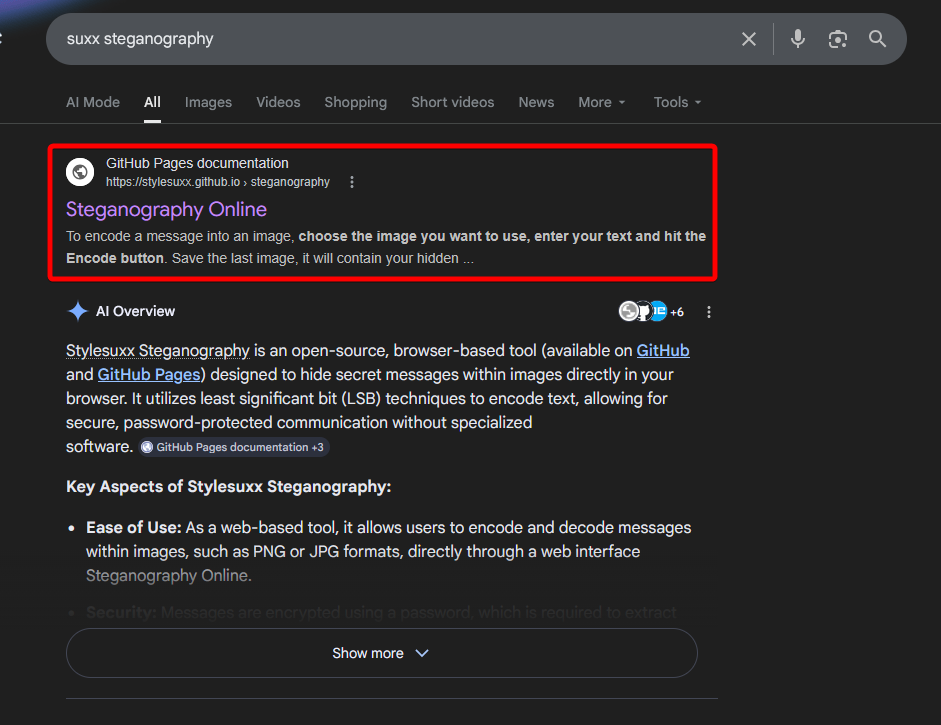Follow the GitHub link in AI Overview
This screenshot has width=941, height=725.
663,350
